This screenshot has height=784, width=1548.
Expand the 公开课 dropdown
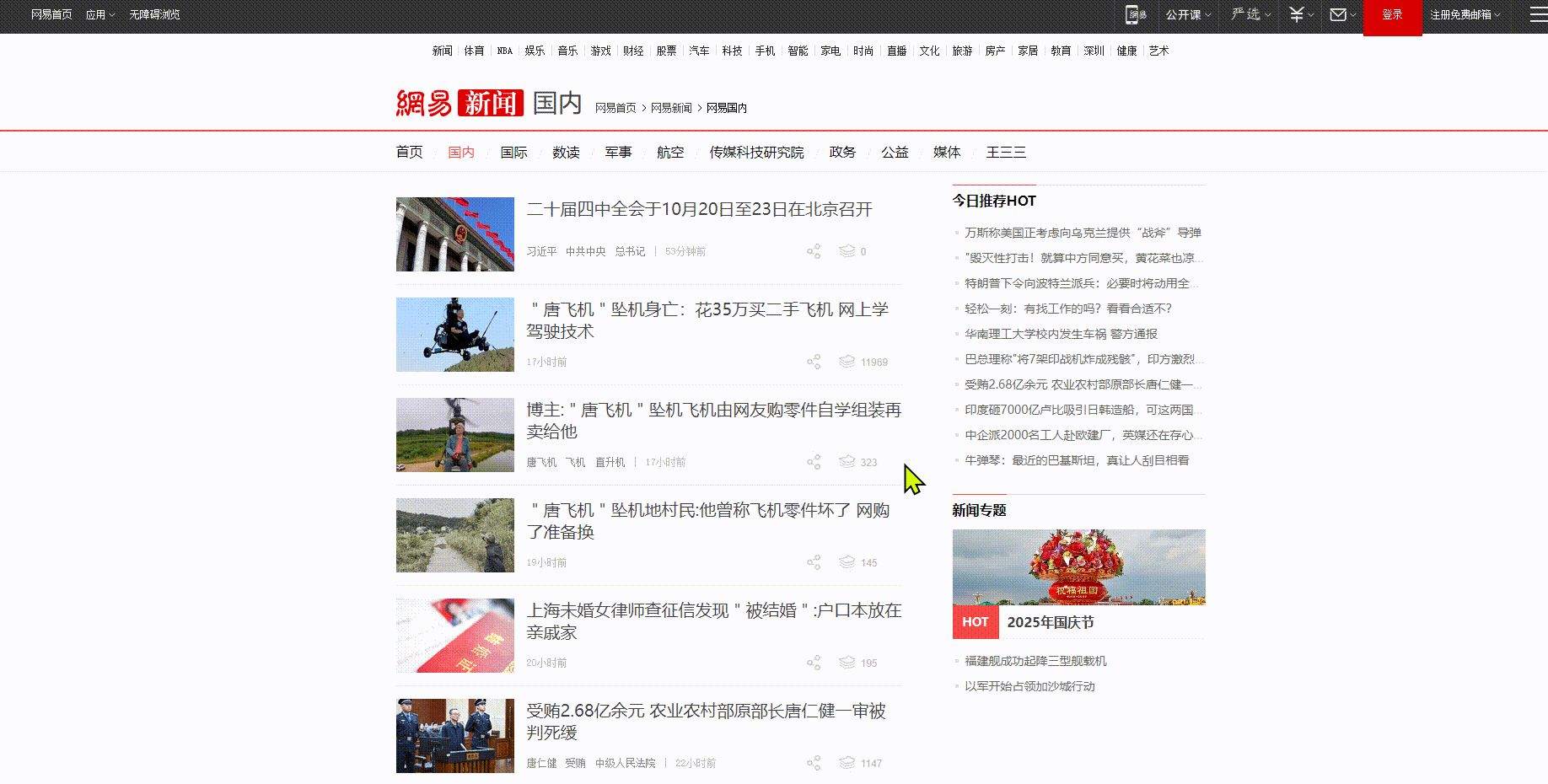[1188, 14]
